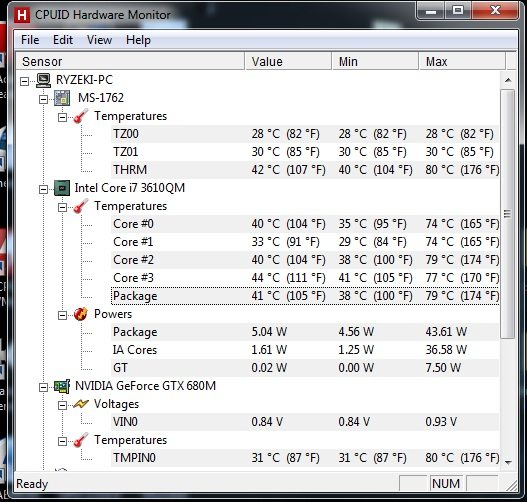This screenshot has width=527, height=502.
Task: Select the Package temperature row
Action: coord(305,296)
